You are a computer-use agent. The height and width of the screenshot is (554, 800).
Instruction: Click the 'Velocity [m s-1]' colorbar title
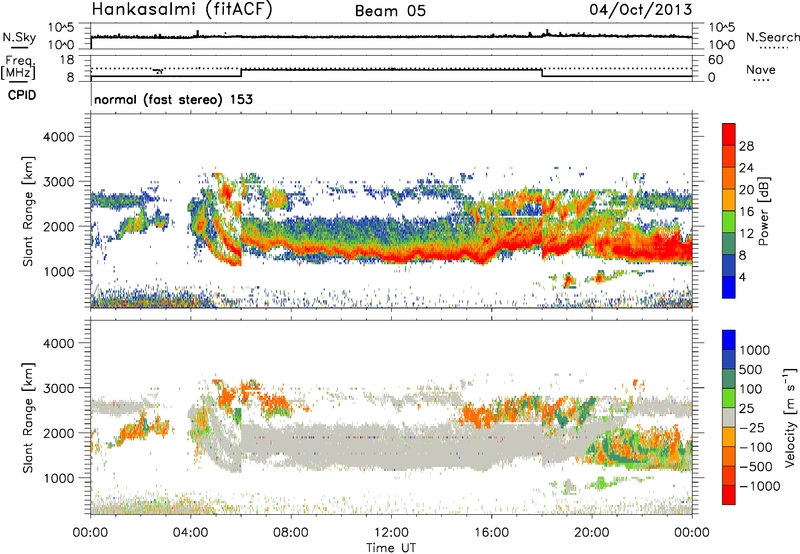[790, 417]
